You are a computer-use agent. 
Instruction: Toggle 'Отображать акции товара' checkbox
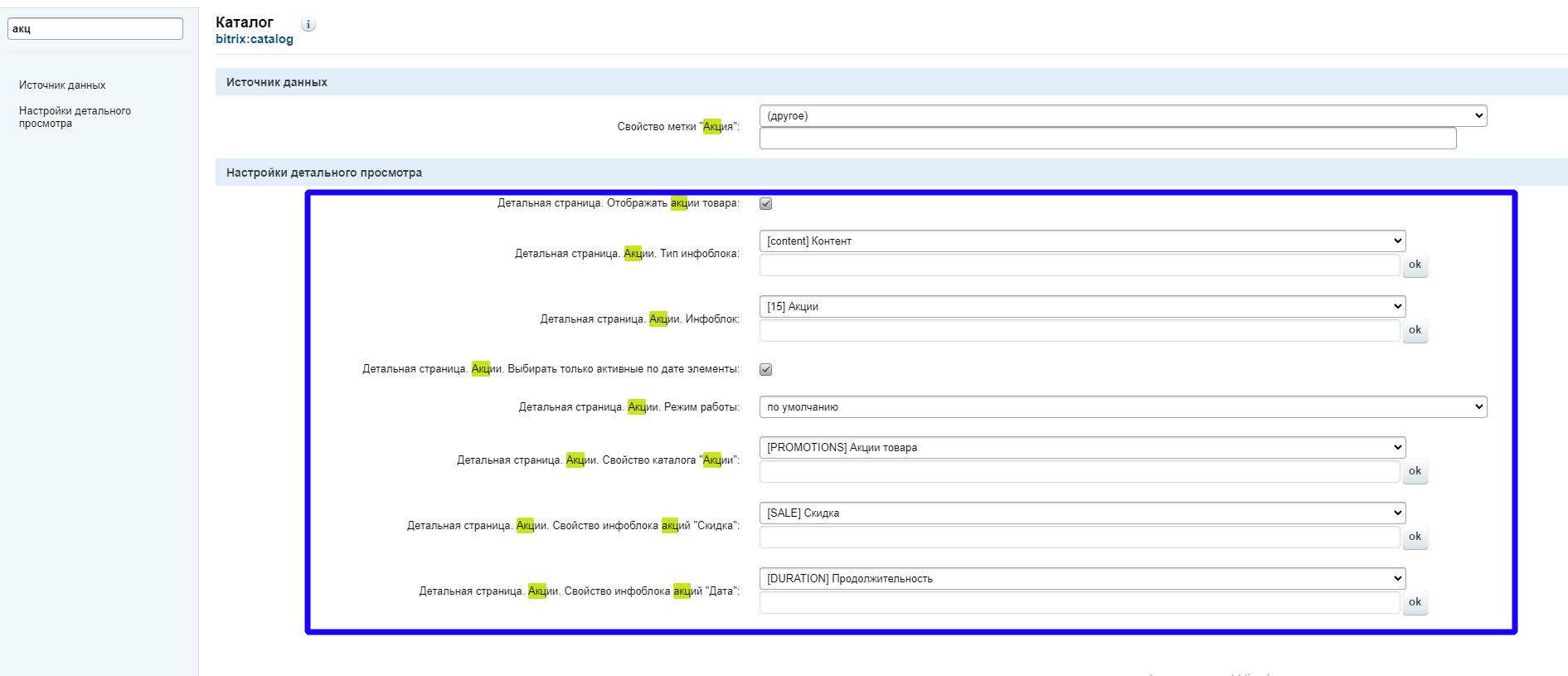tap(765, 204)
